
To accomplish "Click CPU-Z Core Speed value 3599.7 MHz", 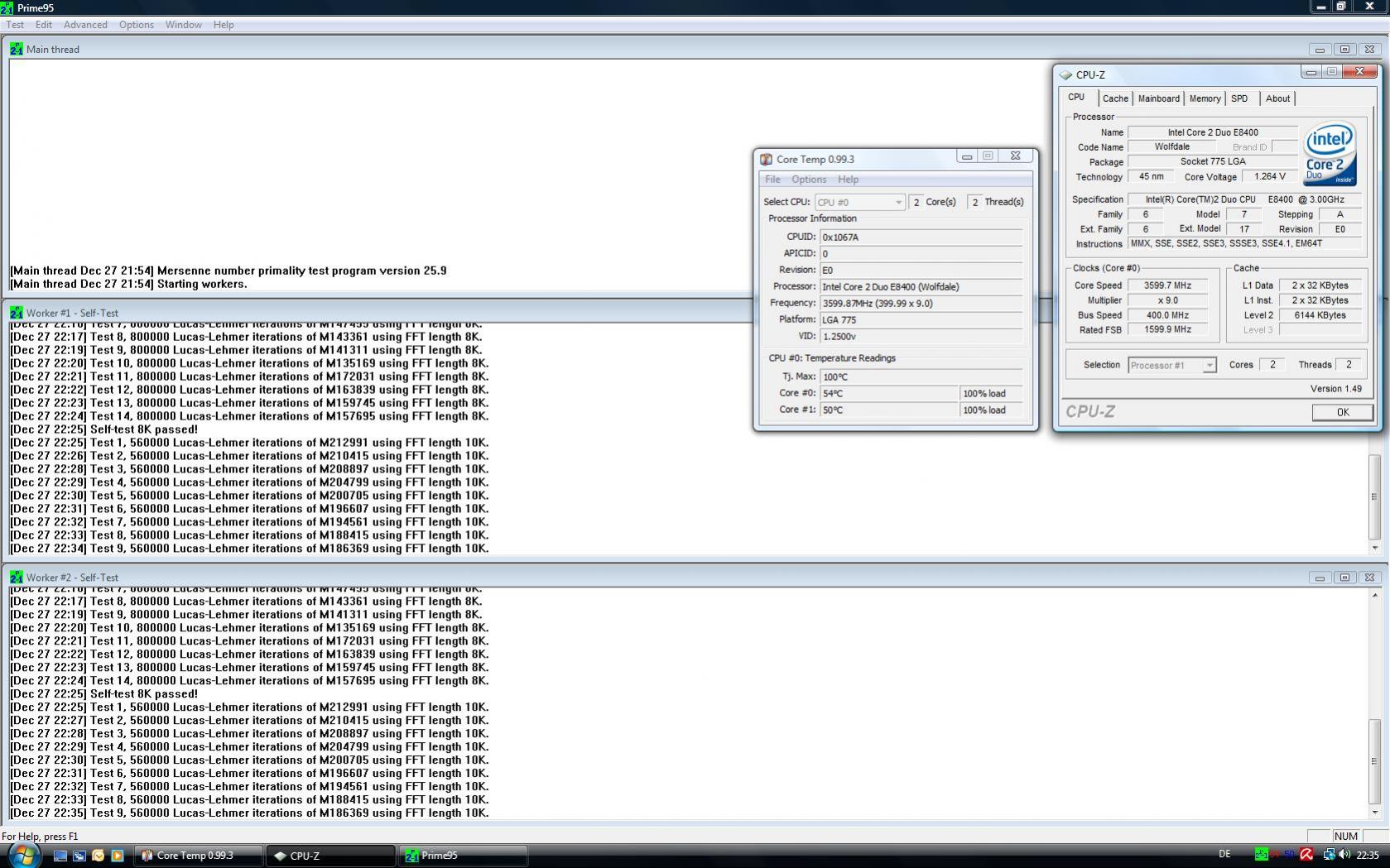I will click(1167, 285).
